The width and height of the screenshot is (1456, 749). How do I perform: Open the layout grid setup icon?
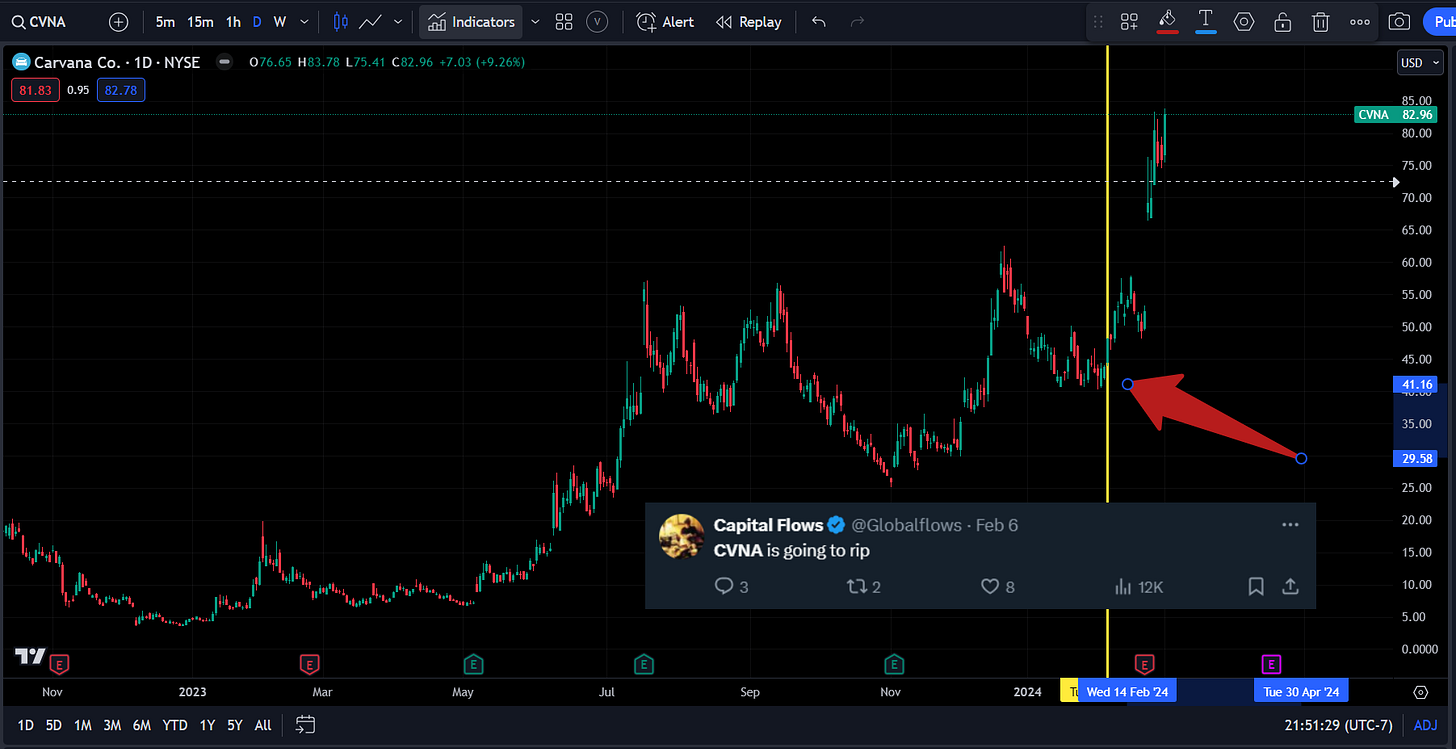[x=564, y=22]
